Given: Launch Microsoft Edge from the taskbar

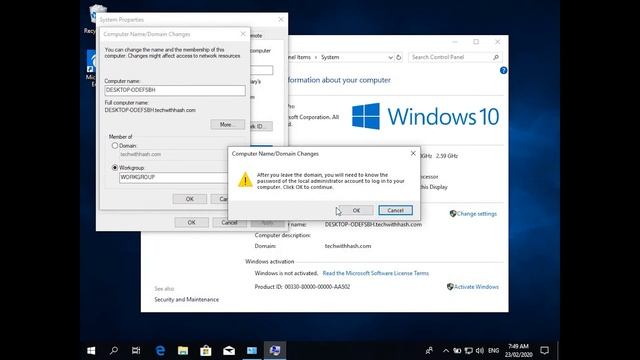Looking at the screenshot, I should (160, 350).
